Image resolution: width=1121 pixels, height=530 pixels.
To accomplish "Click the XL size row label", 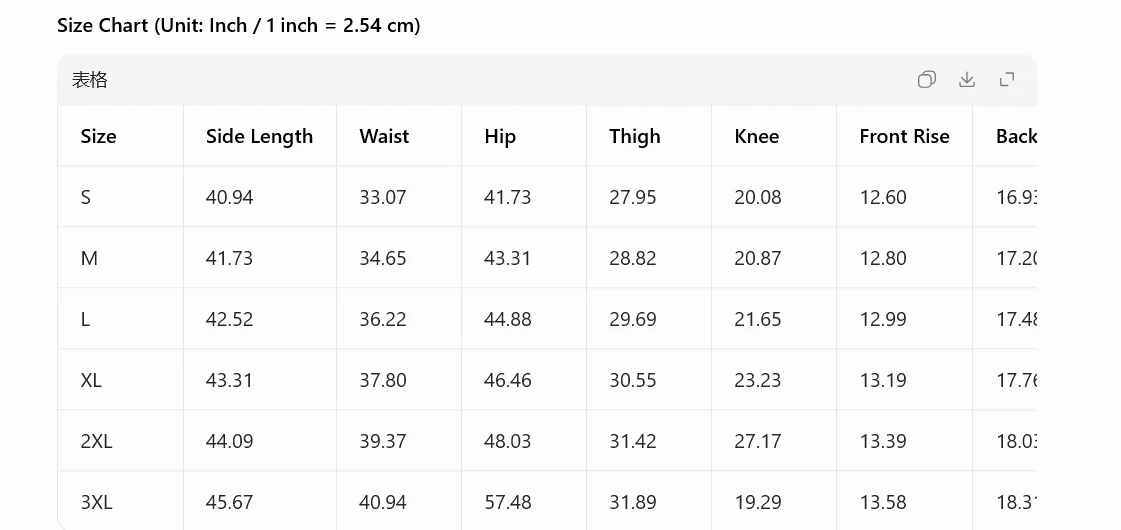I will [91, 380].
